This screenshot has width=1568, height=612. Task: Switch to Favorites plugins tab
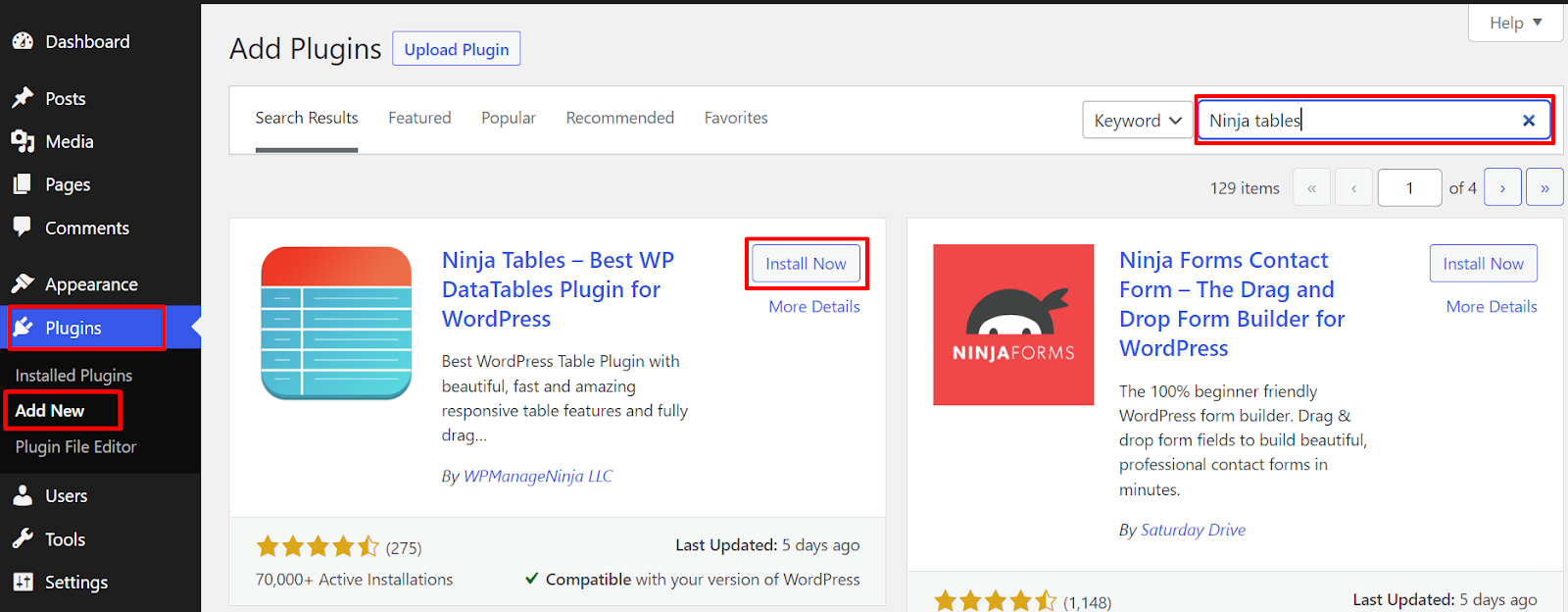pyautogui.click(x=736, y=118)
